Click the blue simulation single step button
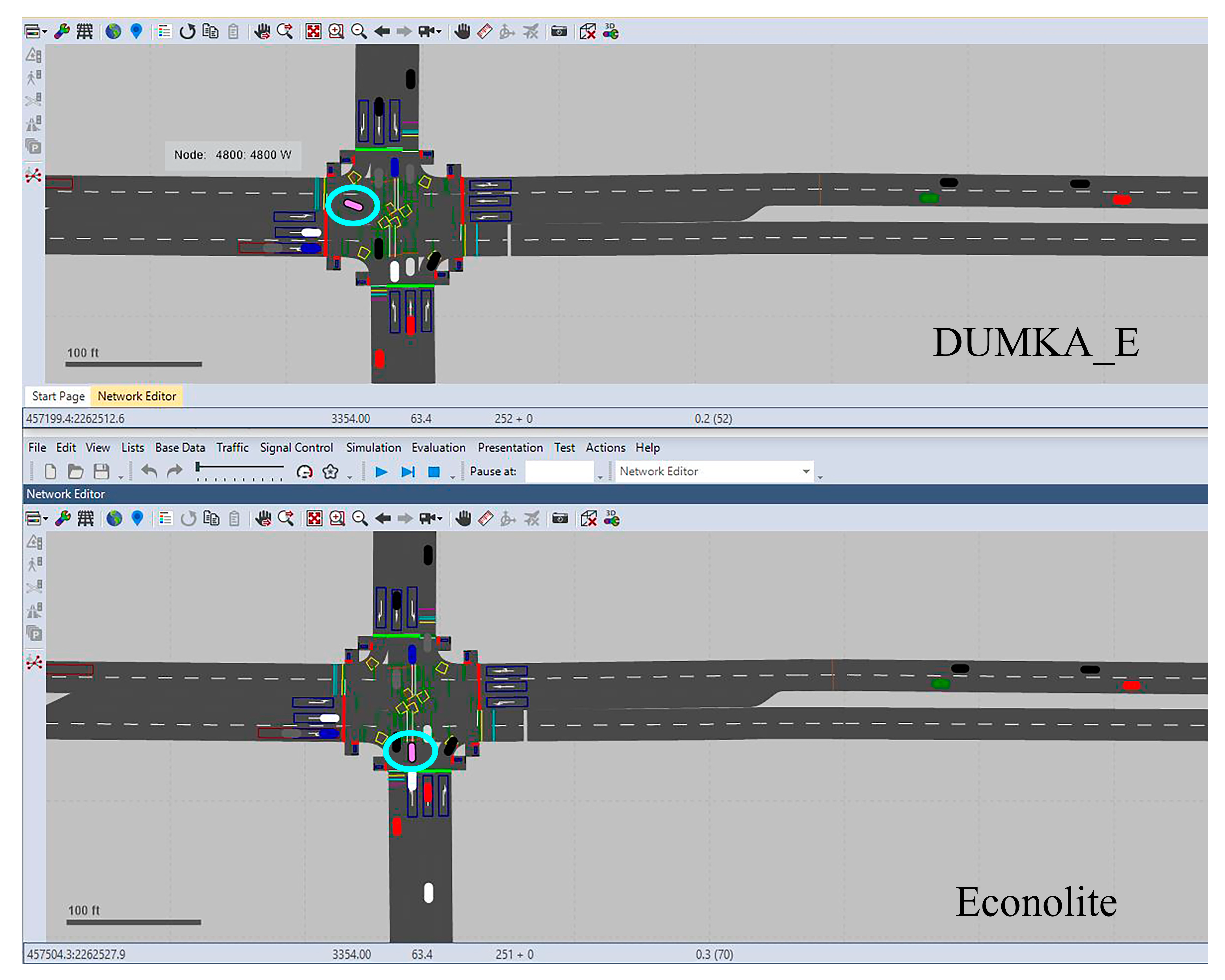 [408, 472]
